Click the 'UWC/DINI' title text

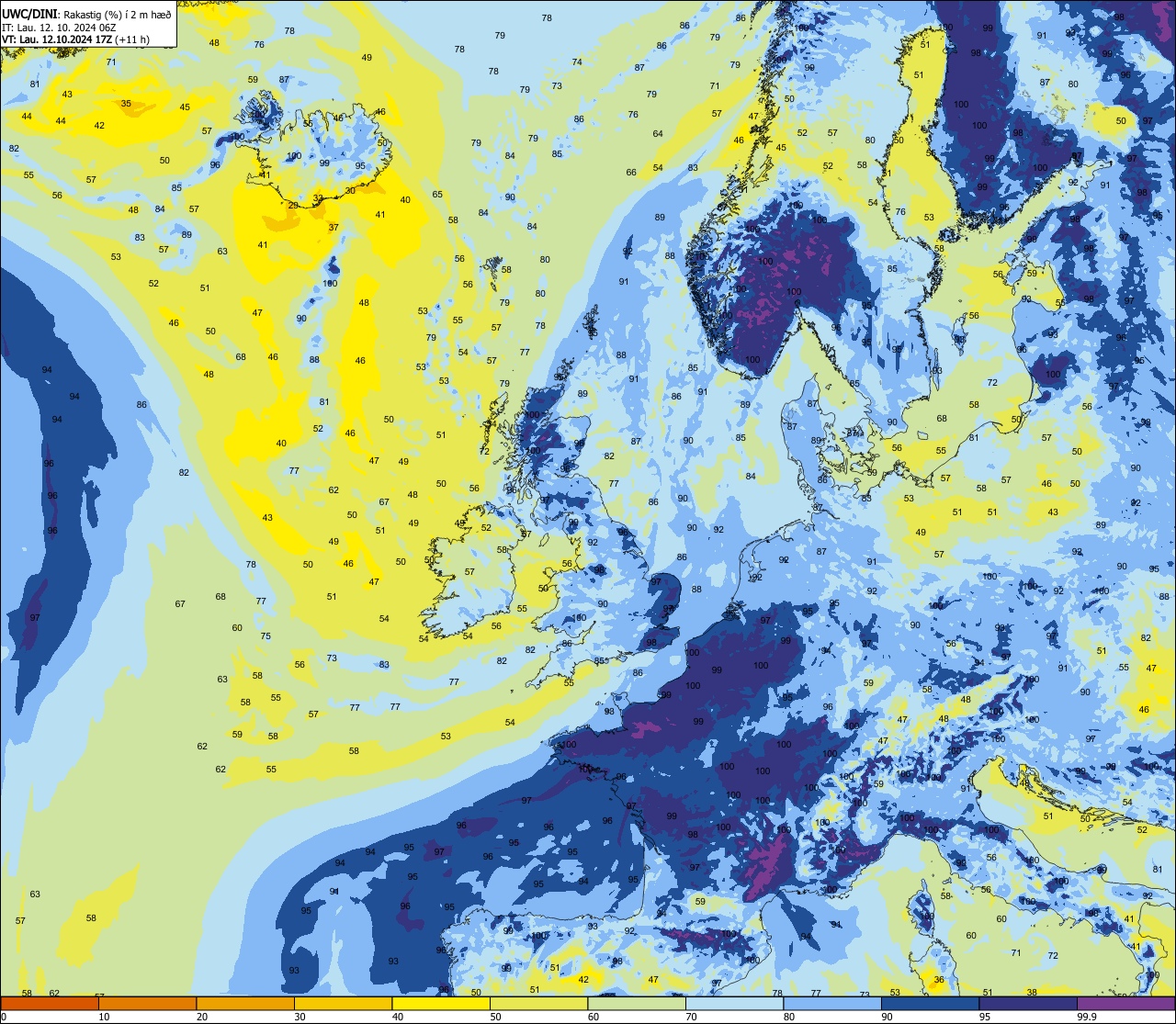[30, 14]
